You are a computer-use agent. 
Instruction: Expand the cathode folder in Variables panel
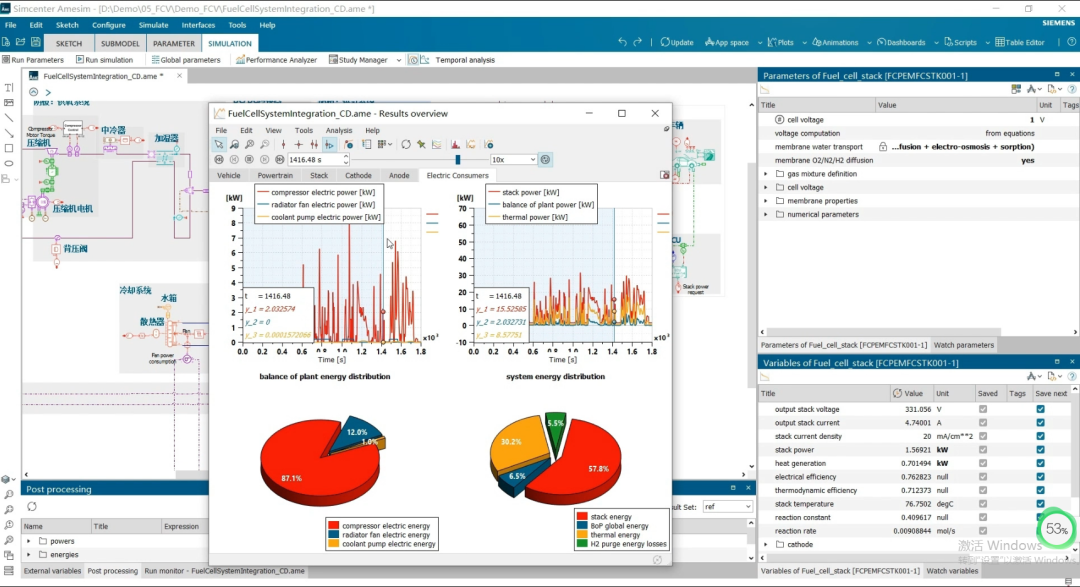[765, 544]
